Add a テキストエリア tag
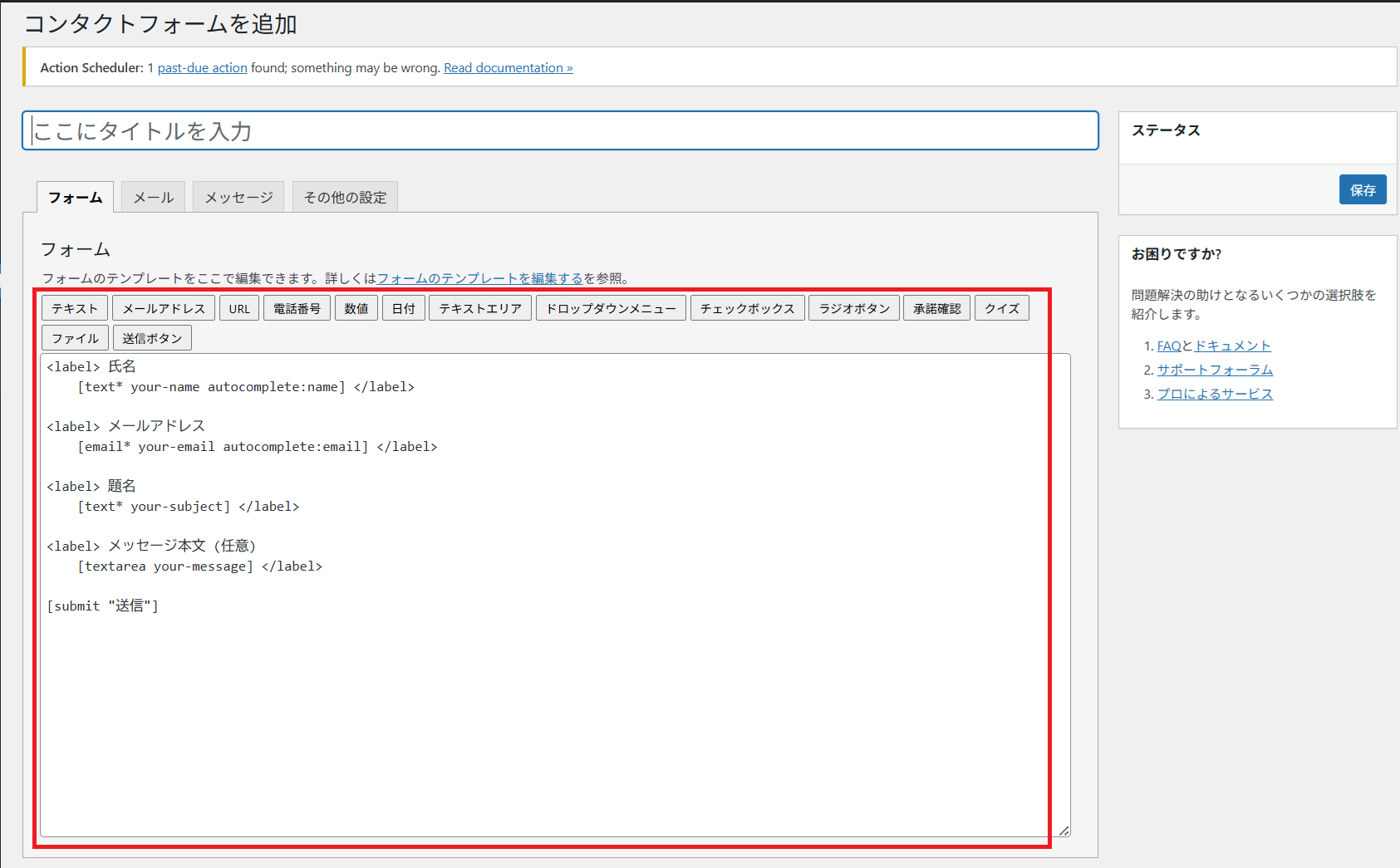This screenshot has width=1400, height=868. [480, 308]
